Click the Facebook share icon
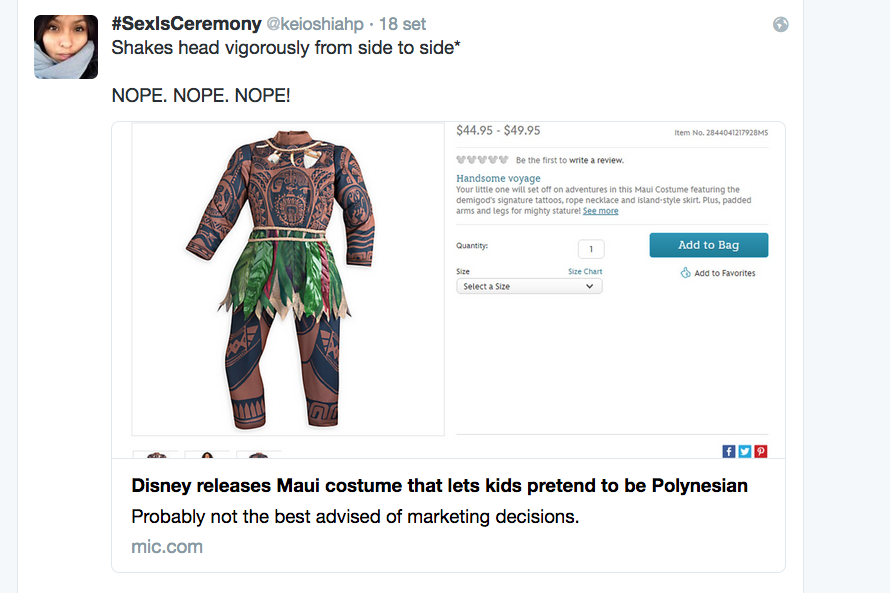890x593 pixels. point(729,451)
